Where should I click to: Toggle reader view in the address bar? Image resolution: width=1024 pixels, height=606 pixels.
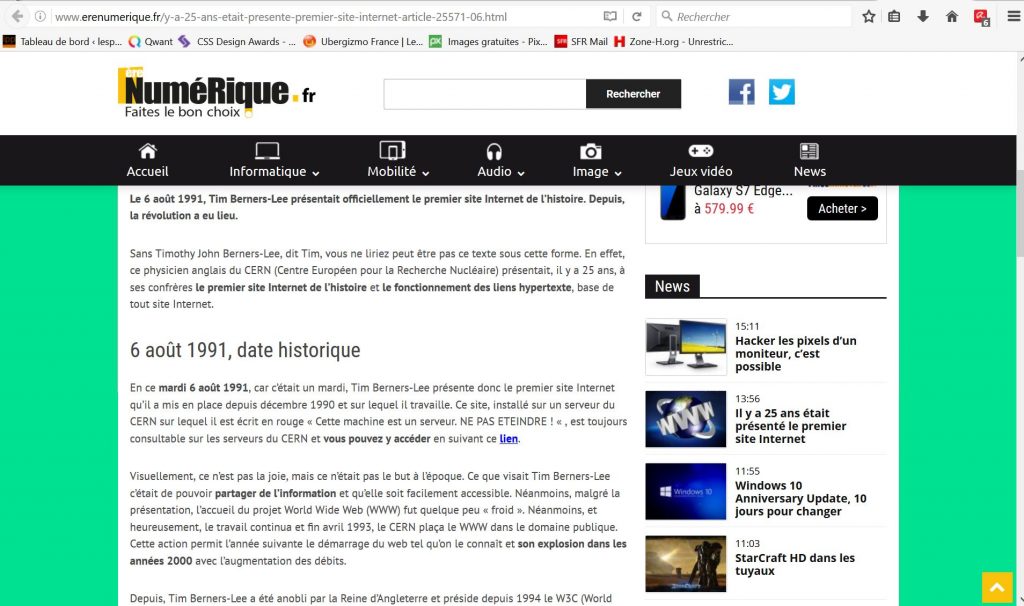[x=610, y=17]
